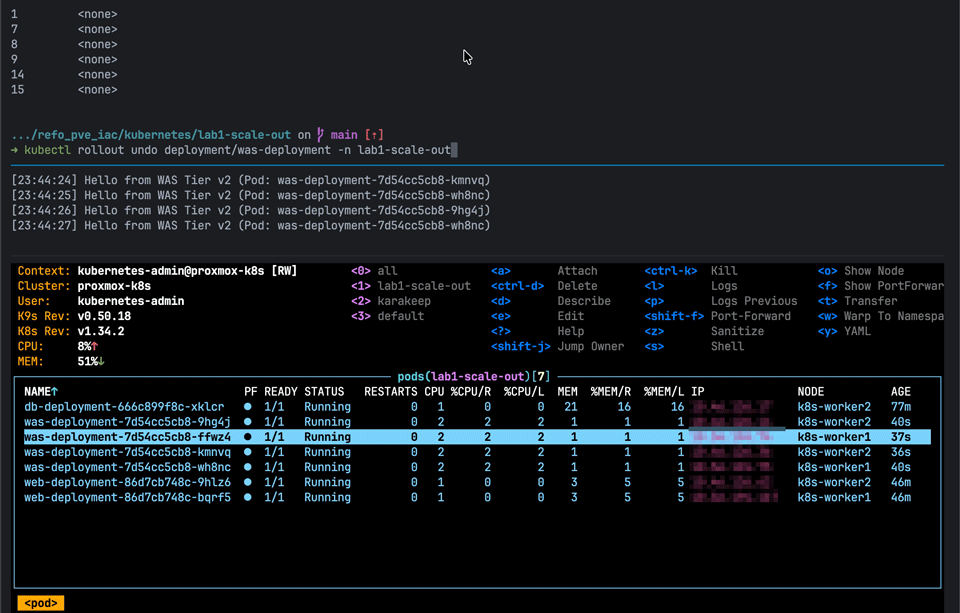Click the port-forward dot for was-deployment-7d54cc5cb8-ffwz4
The image size is (960, 613).
(248, 437)
